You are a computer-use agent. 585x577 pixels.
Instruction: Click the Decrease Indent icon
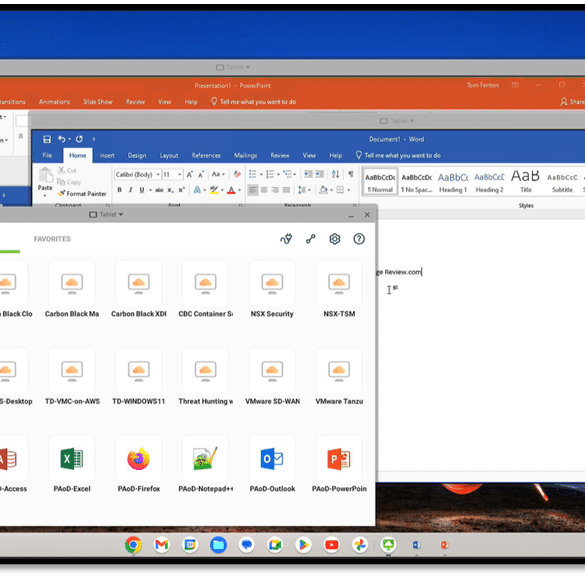click(x=308, y=174)
